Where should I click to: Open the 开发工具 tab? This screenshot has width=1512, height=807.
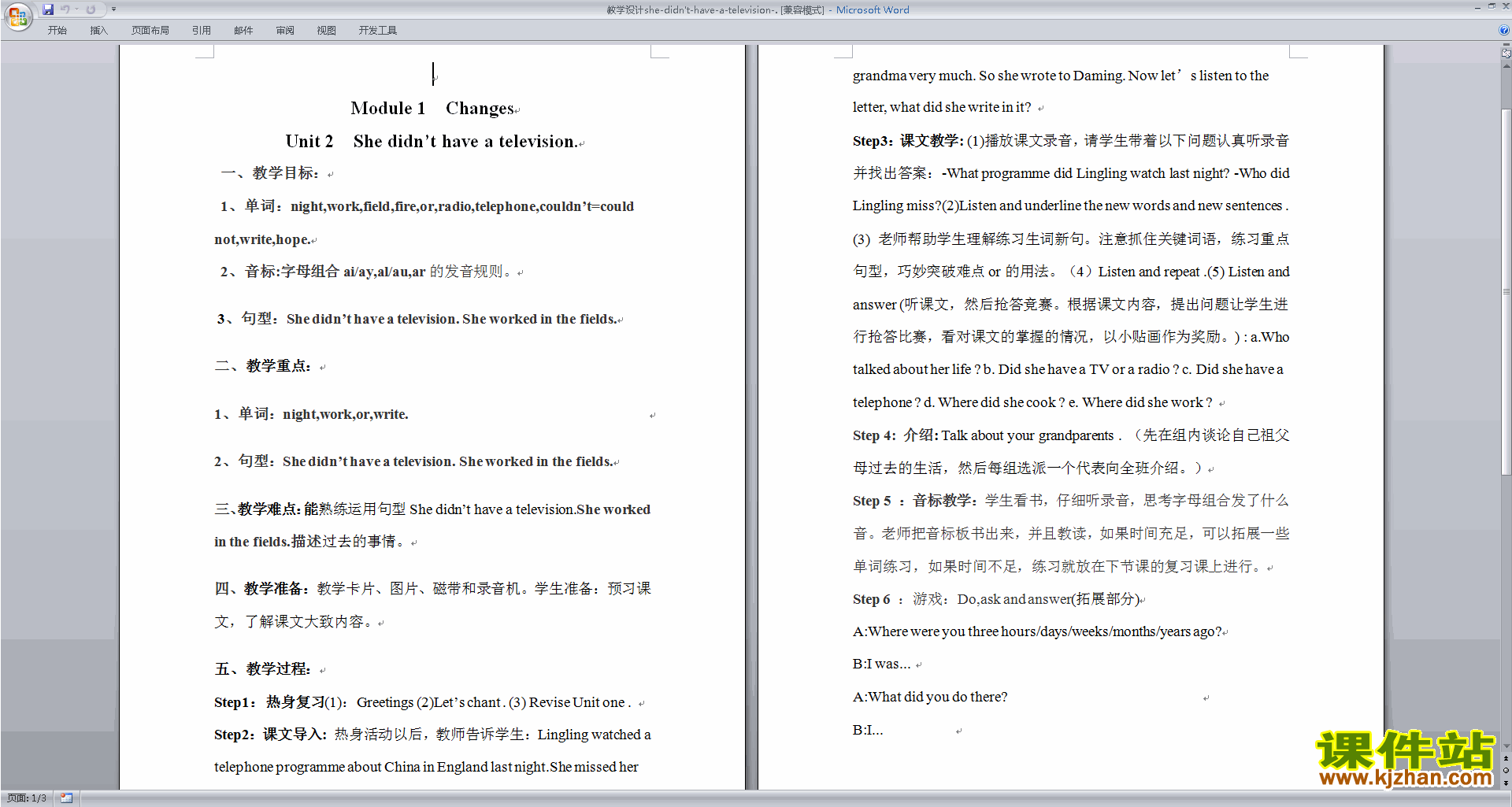[378, 30]
